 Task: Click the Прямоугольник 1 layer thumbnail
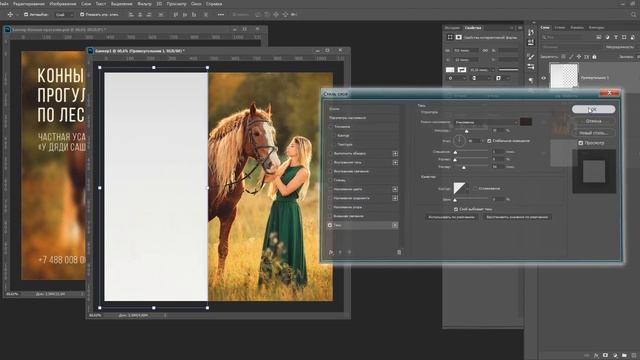click(x=564, y=76)
